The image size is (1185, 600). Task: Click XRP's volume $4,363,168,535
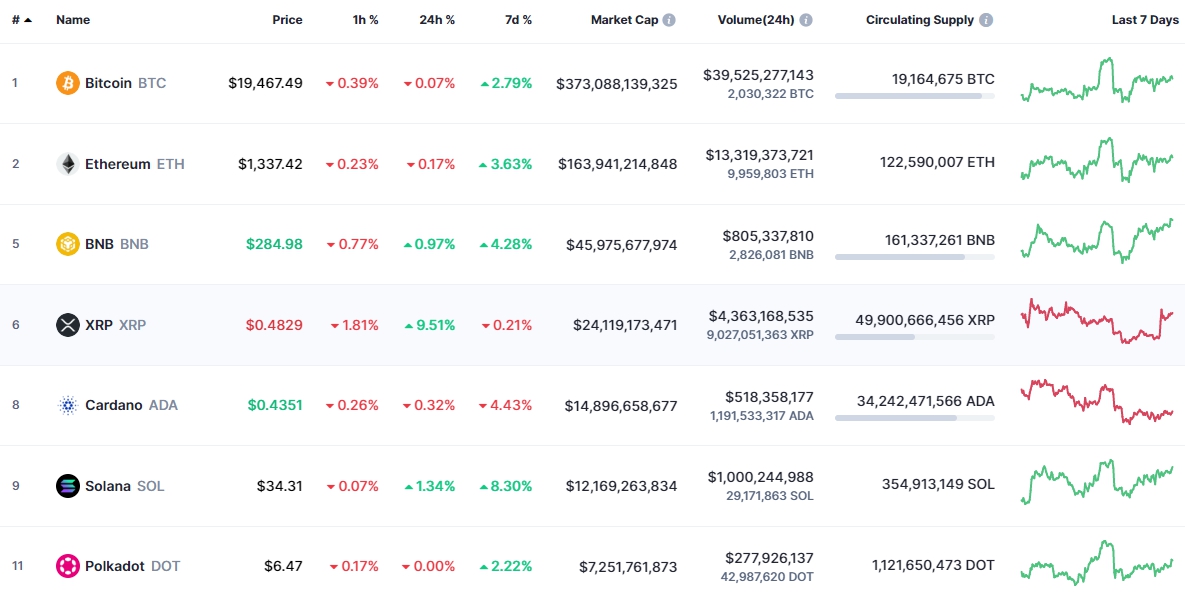(761, 316)
